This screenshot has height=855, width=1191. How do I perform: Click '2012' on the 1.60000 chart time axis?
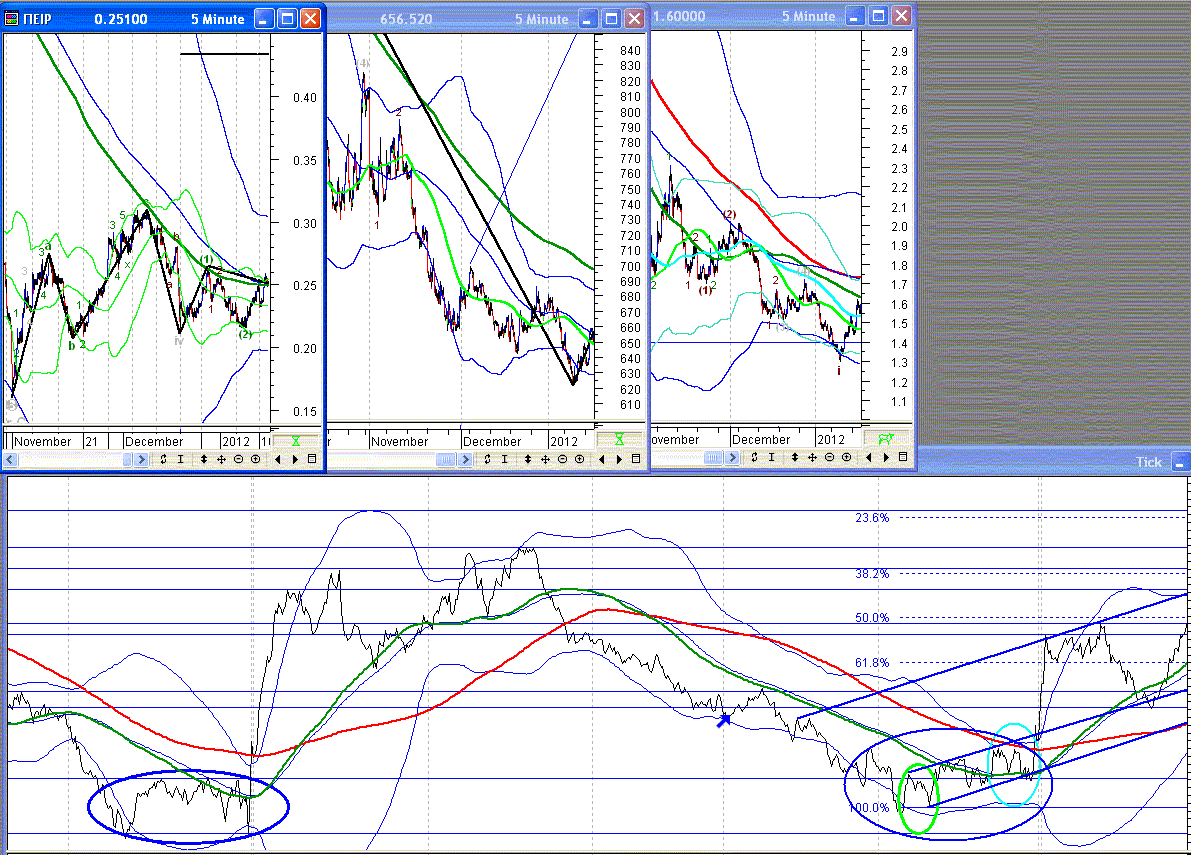click(x=830, y=440)
